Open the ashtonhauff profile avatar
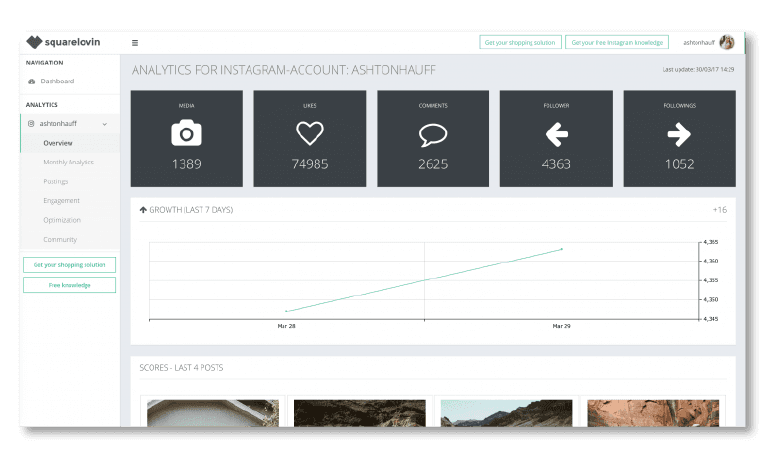770x451 pixels. pos(727,43)
